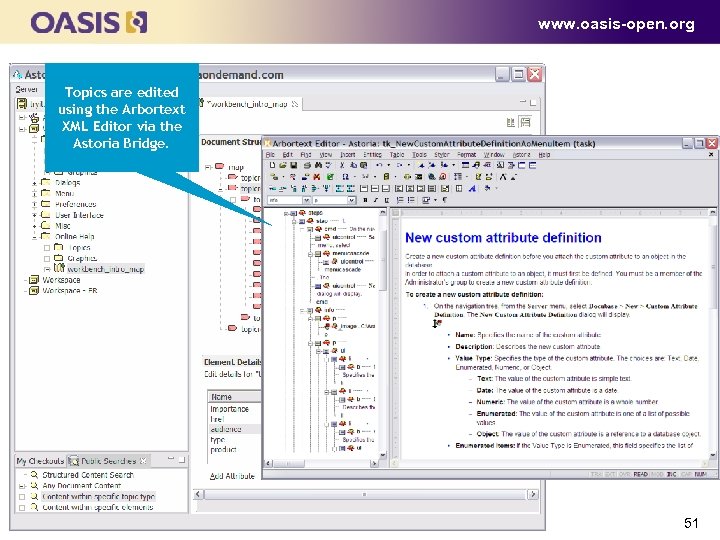
Task: Click the New document icon in Arbortext toolbar
Action: point(272,165)
